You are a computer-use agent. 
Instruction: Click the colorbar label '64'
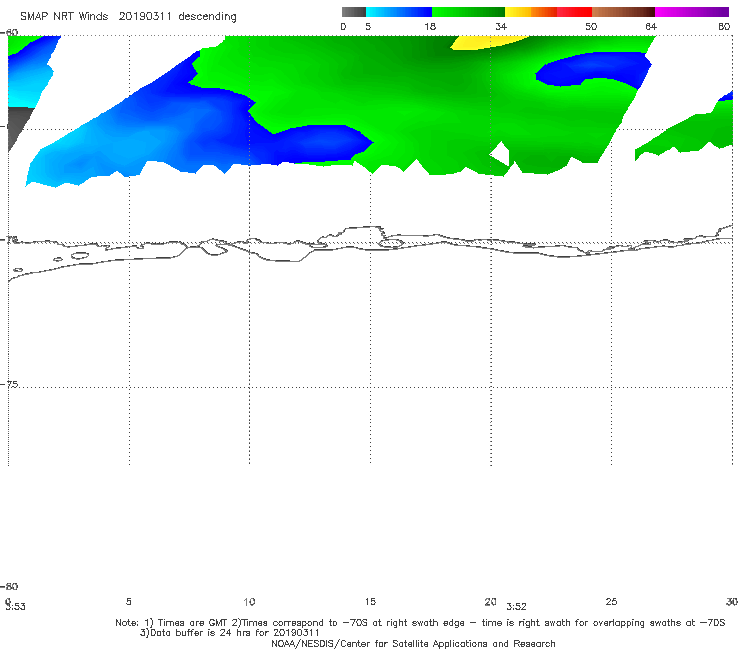tap(651, 27)
